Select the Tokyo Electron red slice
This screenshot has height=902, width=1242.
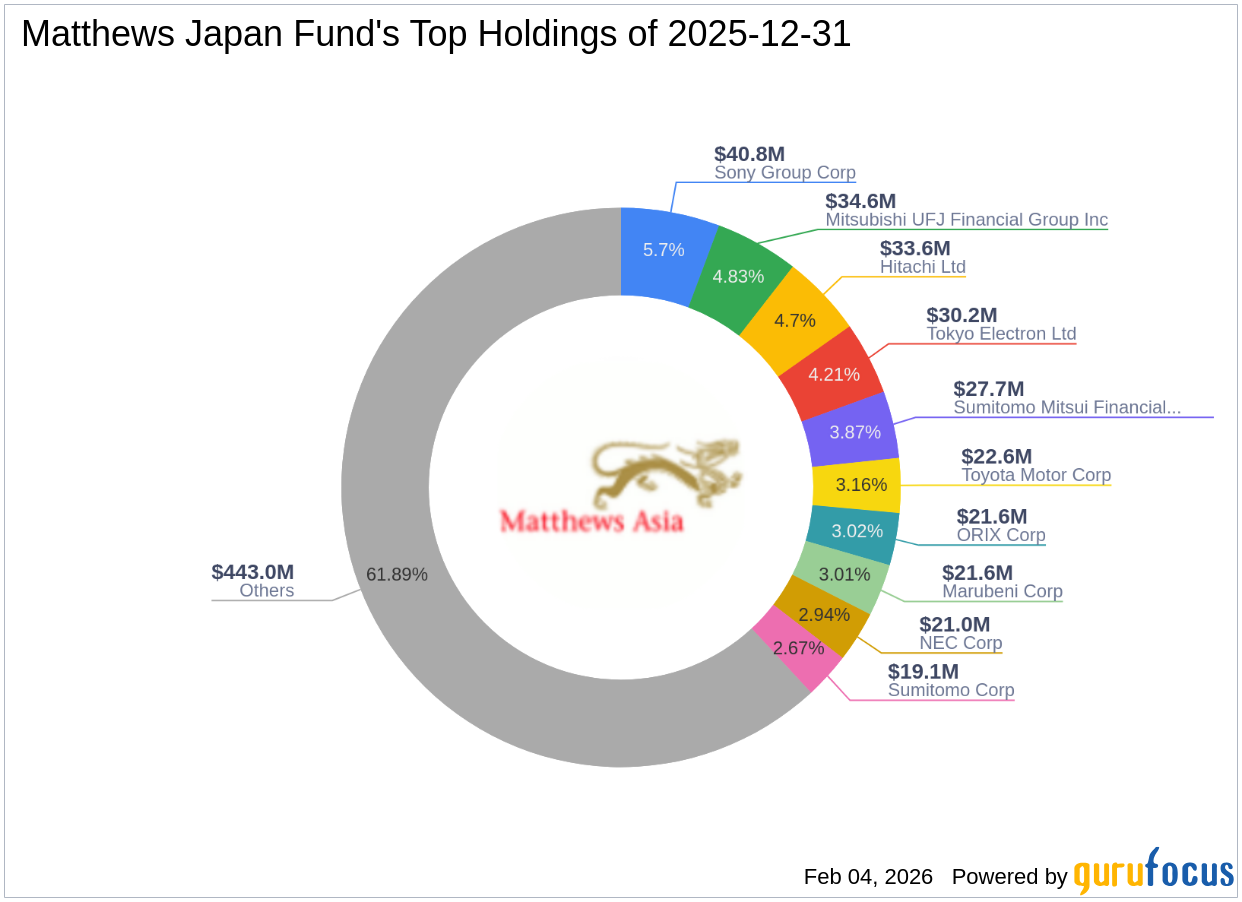(834, 374)
